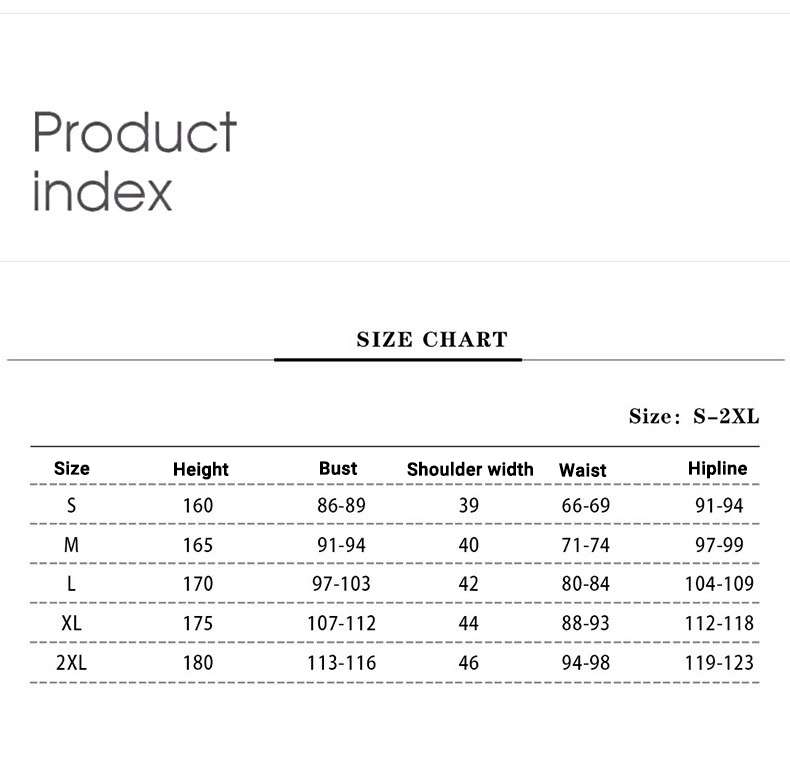Click the 119-123 hipline value

click(719, 663)
